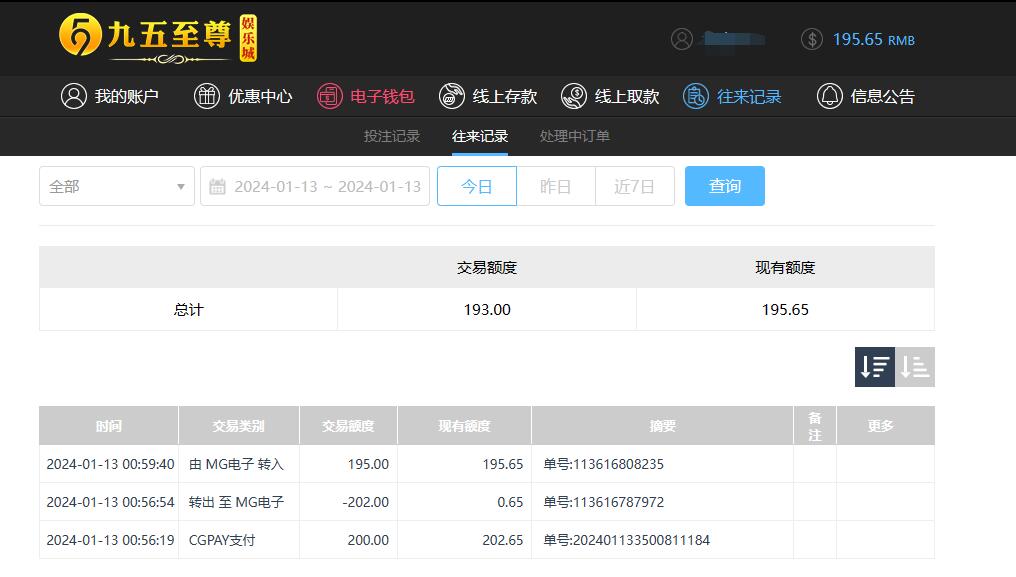Select the 今日 date filter

tap(477, 186)
